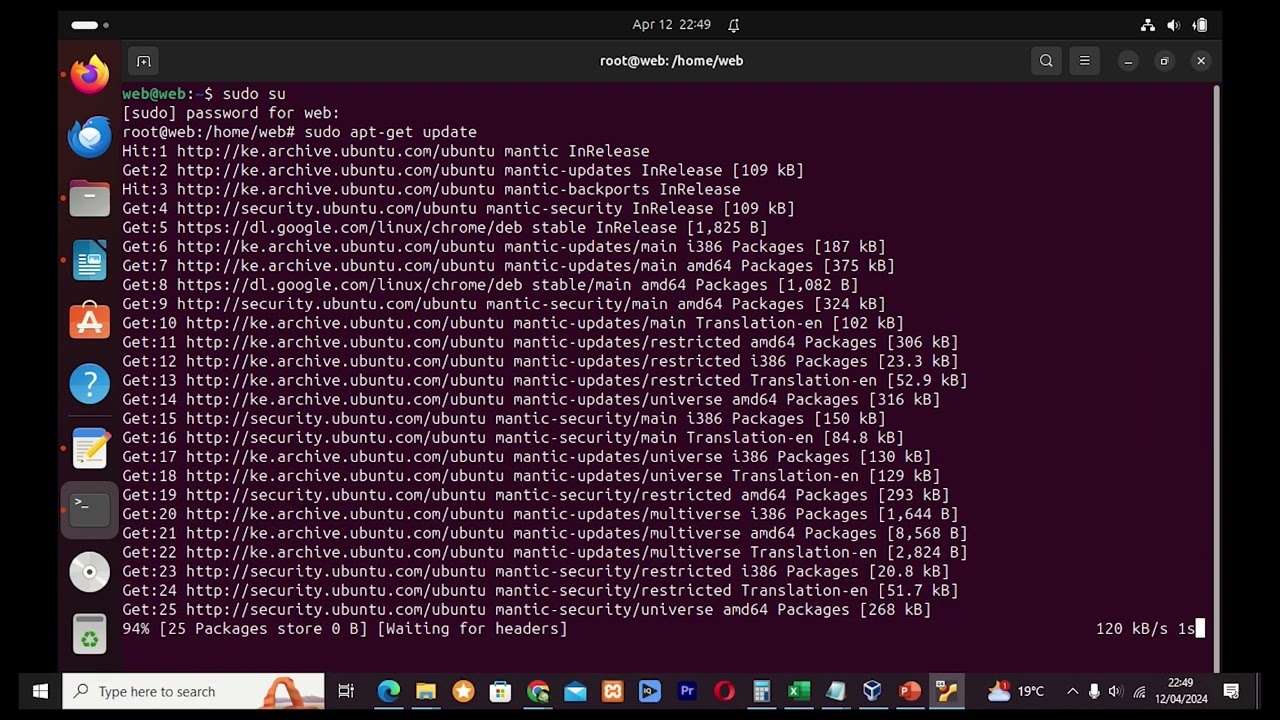Launch Firefox from the Ubuntu dock
1280x720 pixels.
[90, 75]
